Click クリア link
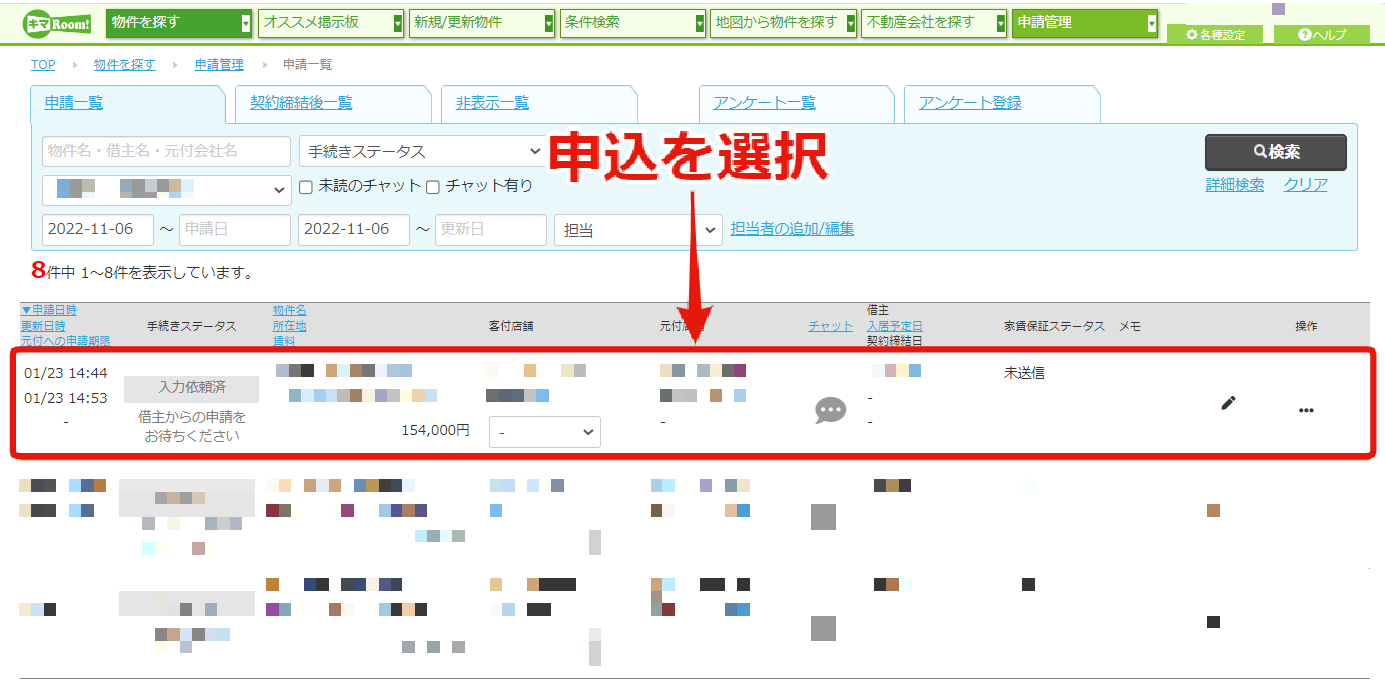The height and width of the screenshot is (681, 1385). point(1305,185)
